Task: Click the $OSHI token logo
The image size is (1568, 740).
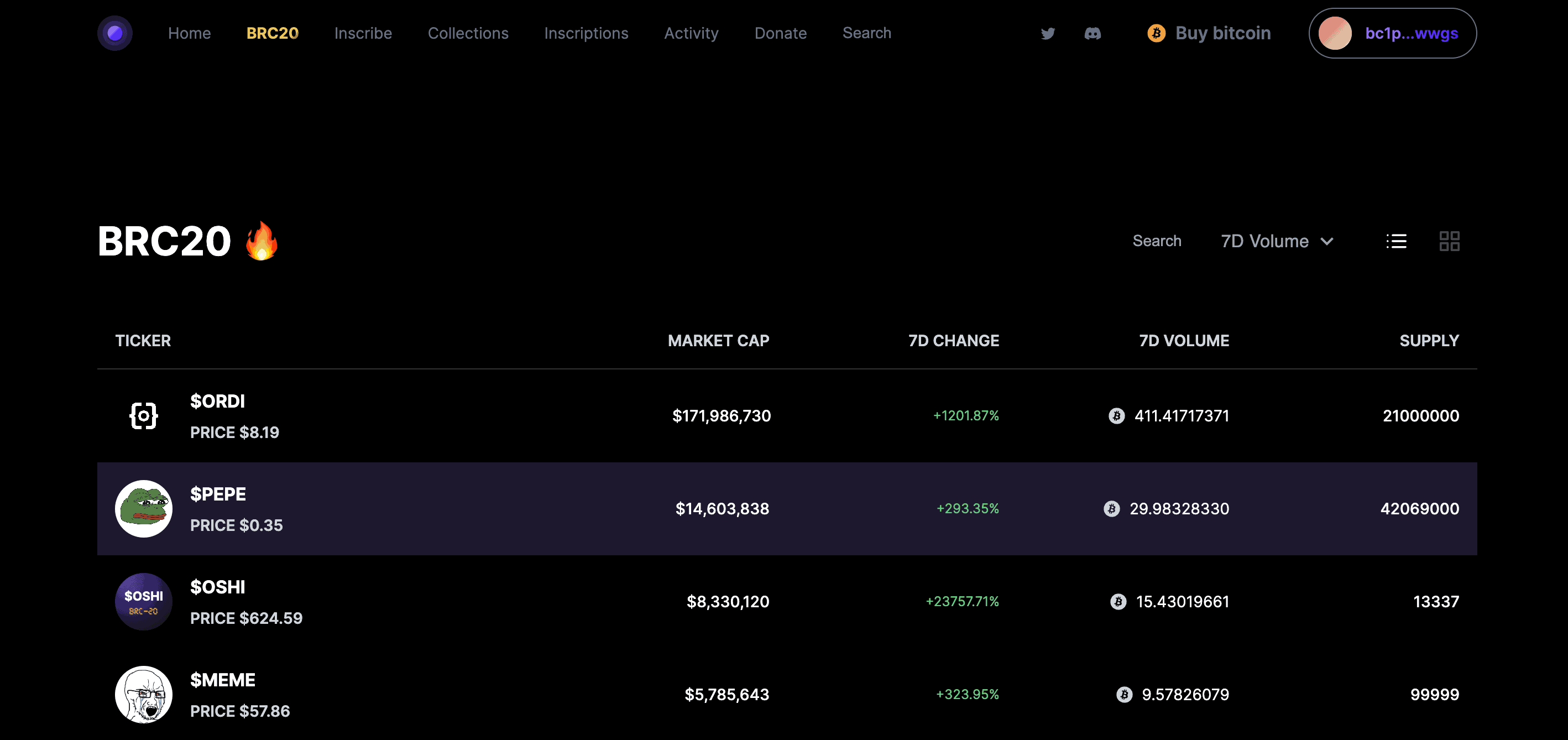Action: click(x=144, y=602)
